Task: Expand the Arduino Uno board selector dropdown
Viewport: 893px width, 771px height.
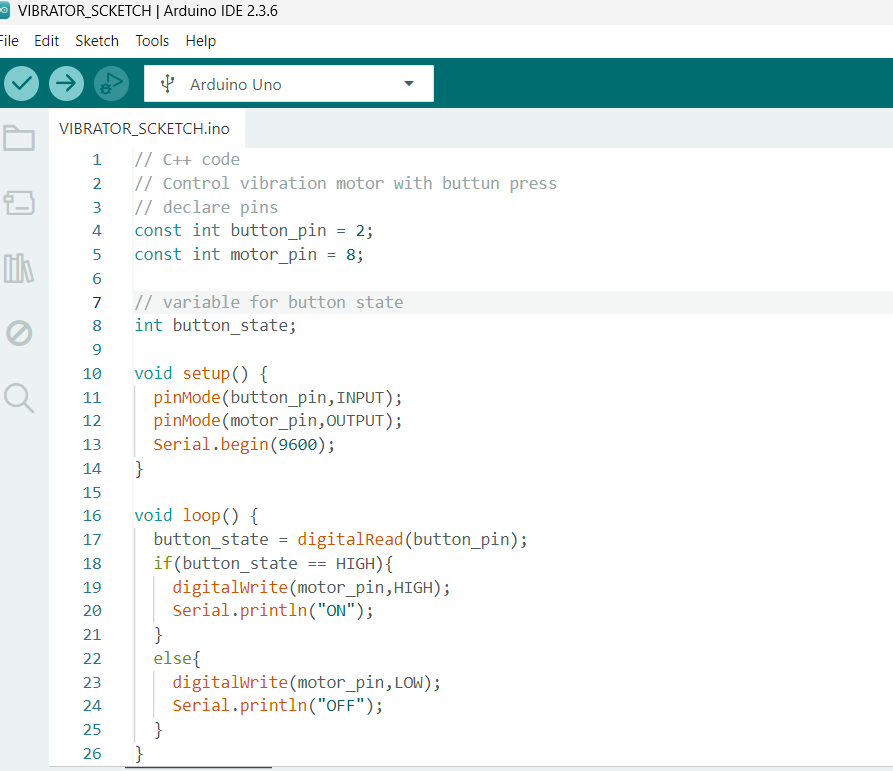Action: pyautogui.click(x=288, y=84)
